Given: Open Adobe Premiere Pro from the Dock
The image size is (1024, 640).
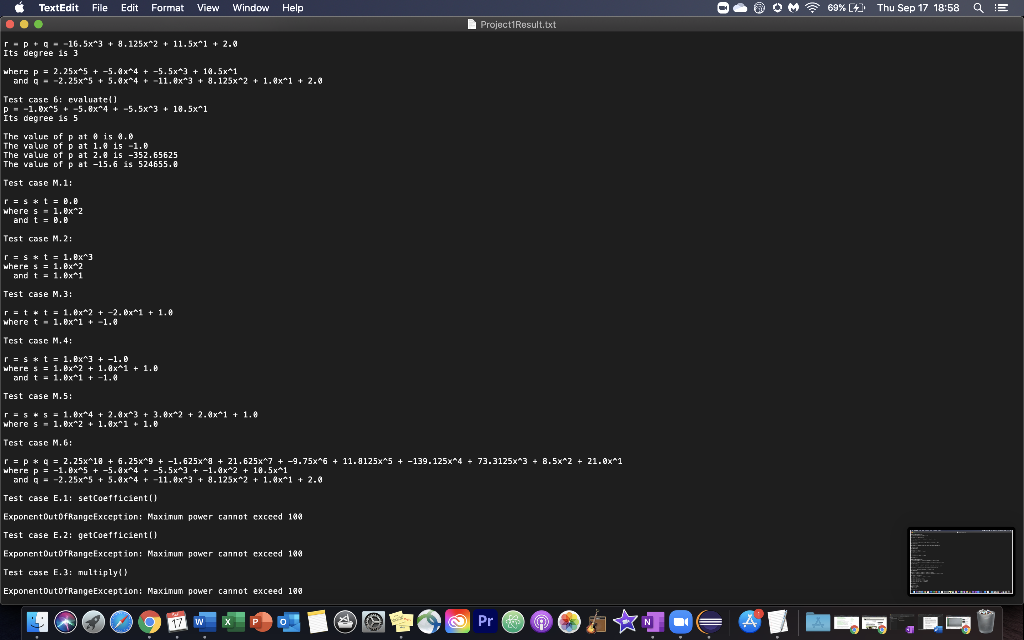Looking at the screenshot, I should pyautogui.click(x=485, y=621).
